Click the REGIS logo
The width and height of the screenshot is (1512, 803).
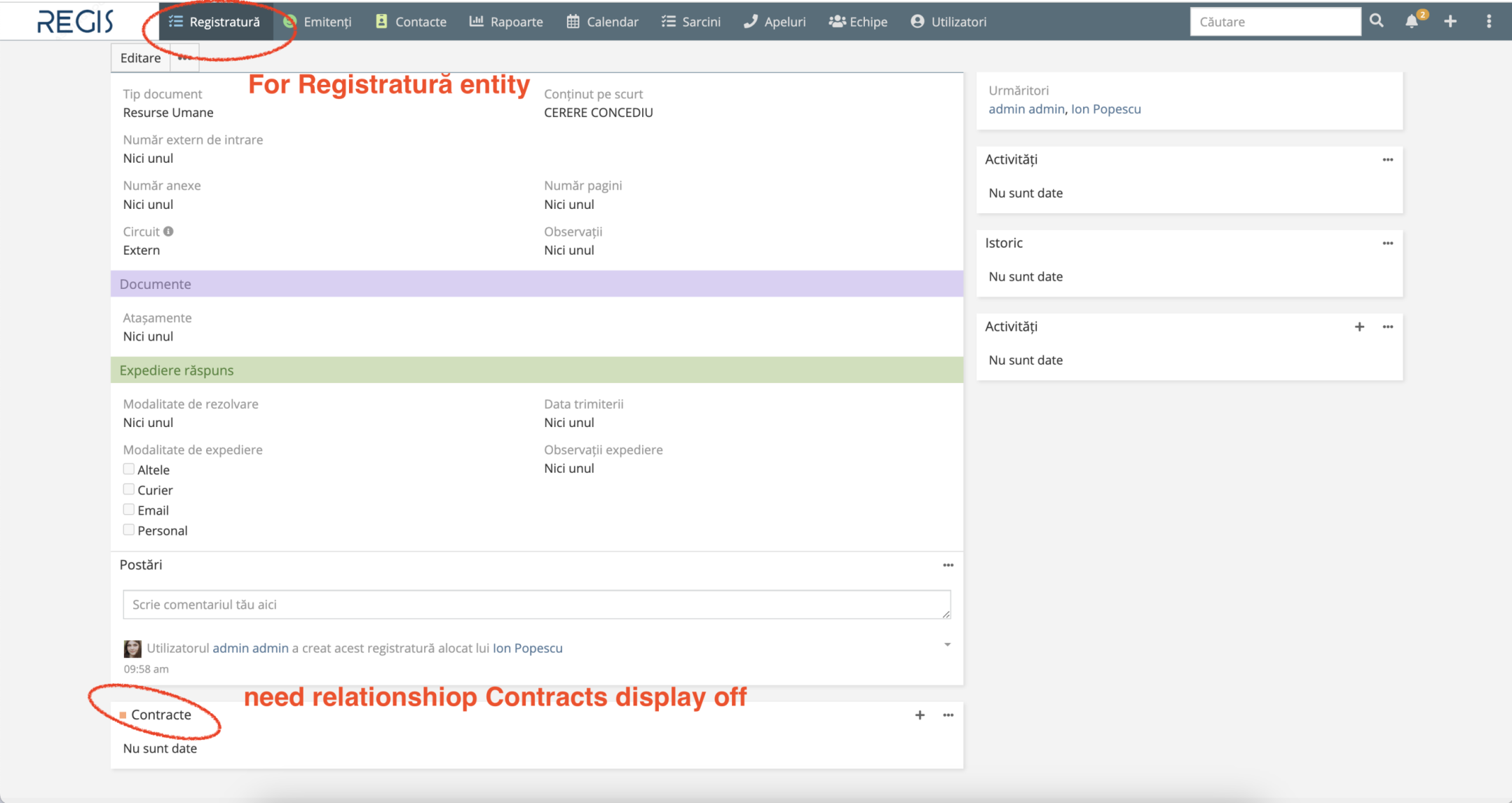75,21
